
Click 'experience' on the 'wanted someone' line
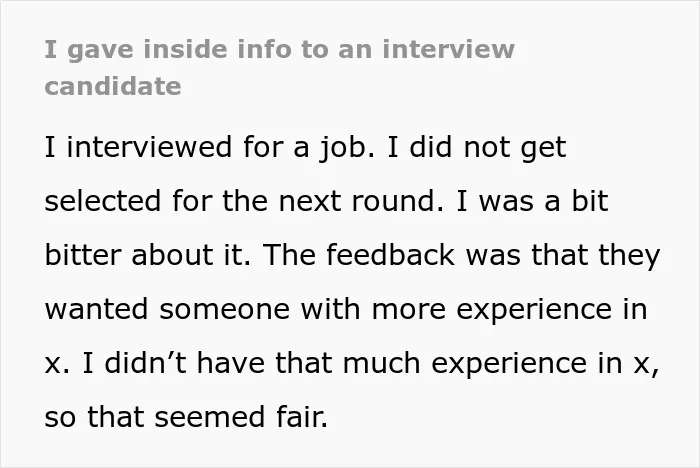click(534, 311)
